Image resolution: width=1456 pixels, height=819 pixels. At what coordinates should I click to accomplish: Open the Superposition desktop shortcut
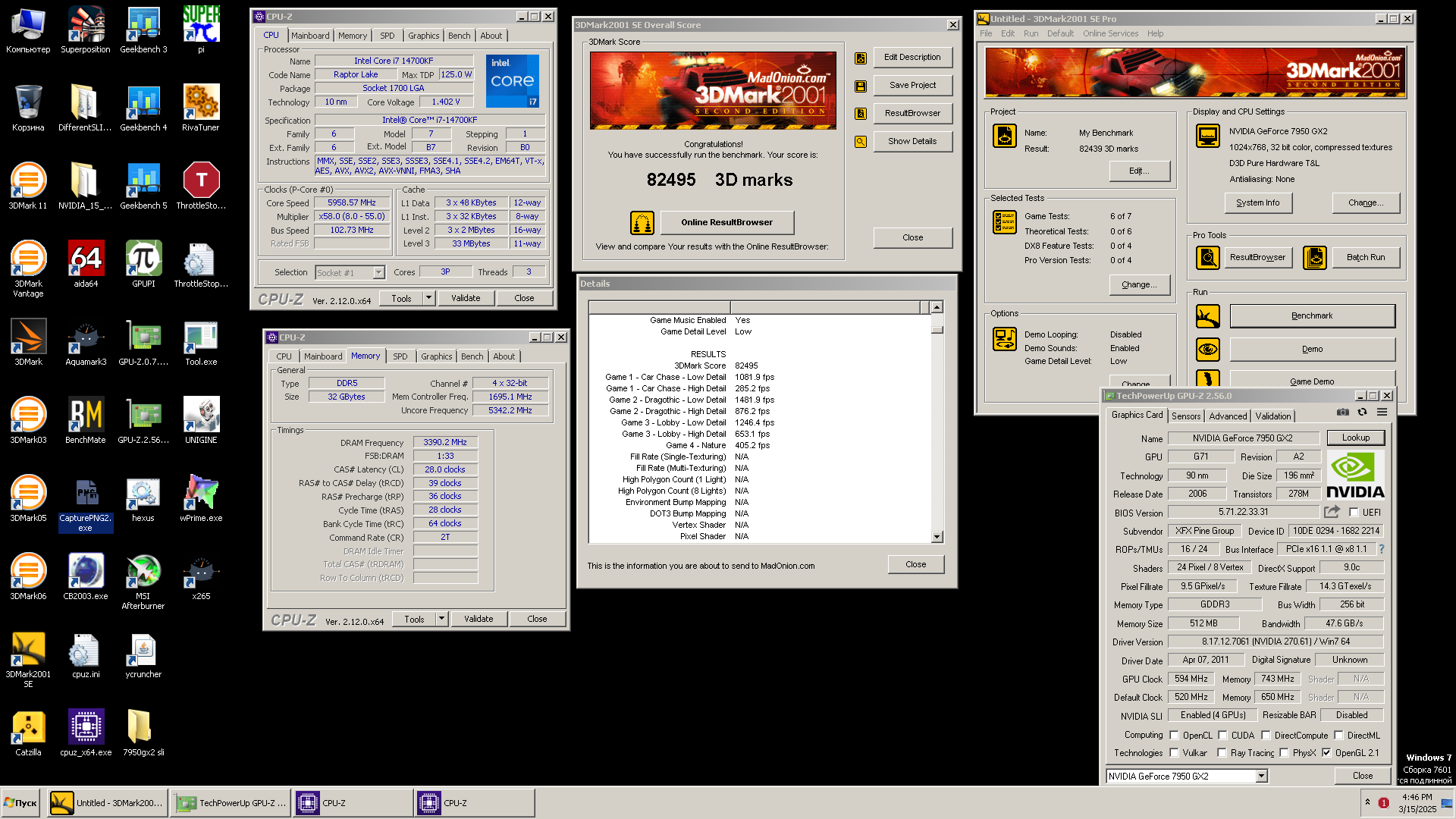86,30
